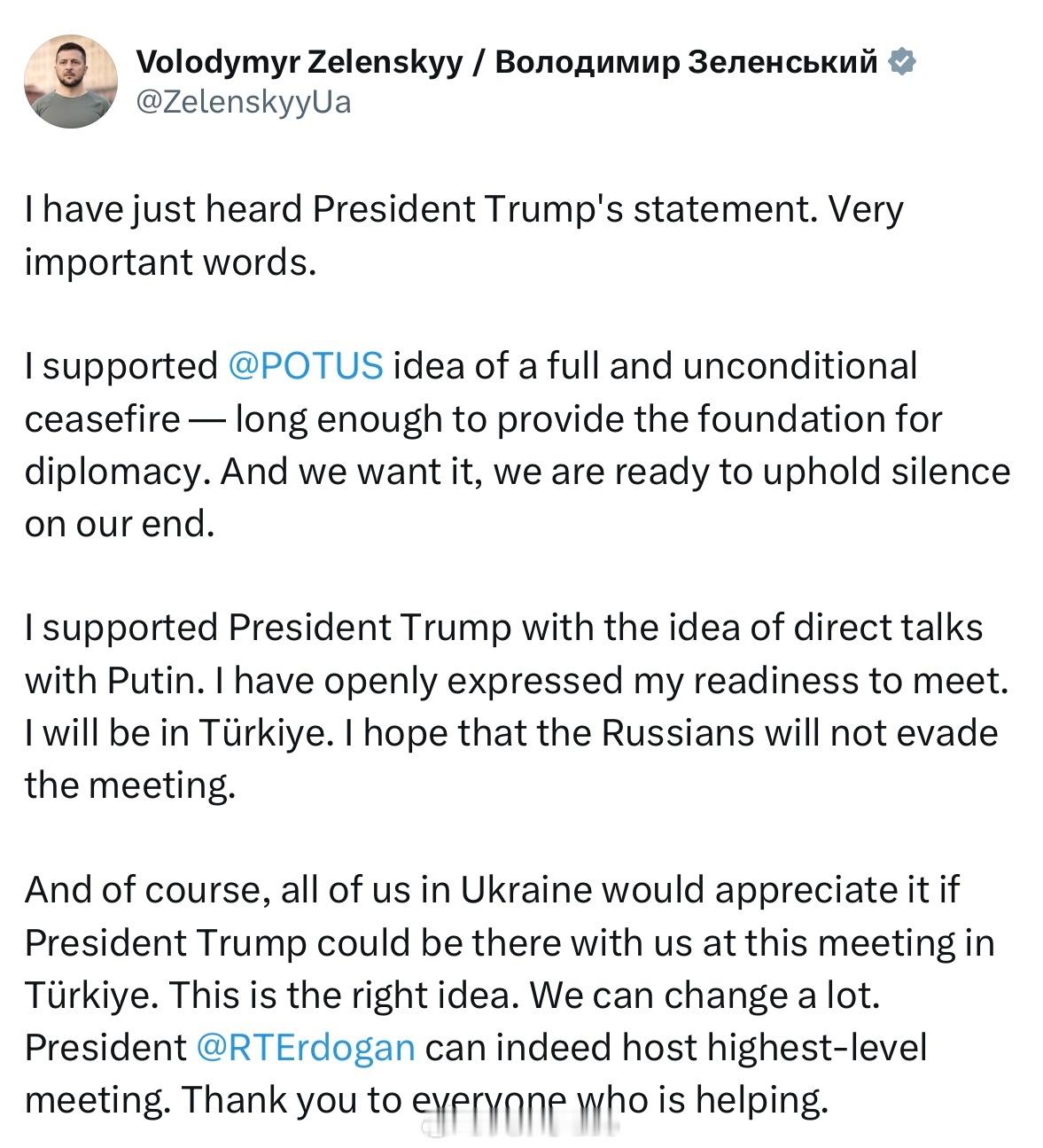Click the Ukrainian name "Володимир Зеленський"

[x=686, y=62]
